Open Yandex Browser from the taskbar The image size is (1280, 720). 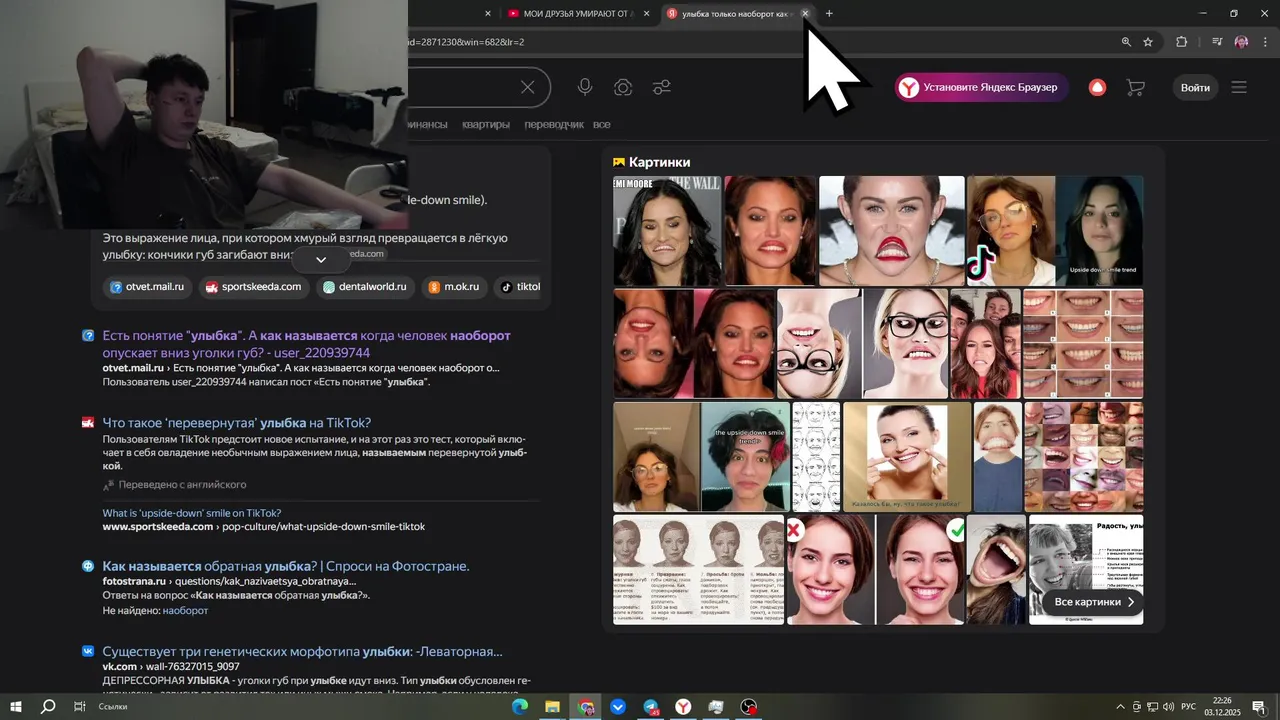coord(683,706)
